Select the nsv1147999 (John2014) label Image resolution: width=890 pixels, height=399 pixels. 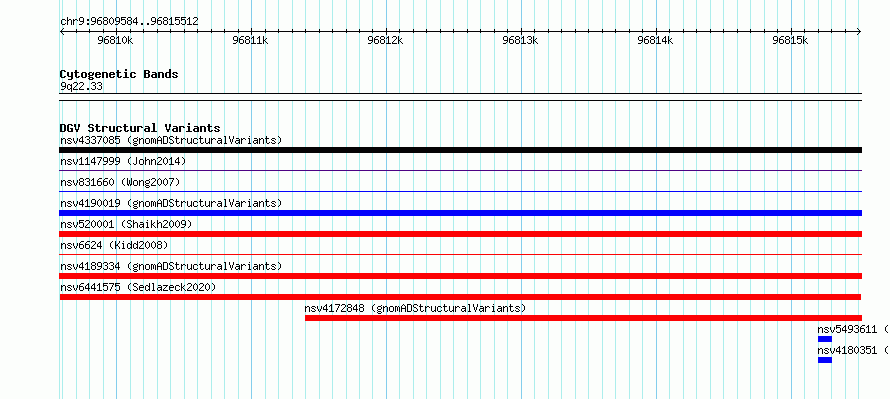coord(123,161)
